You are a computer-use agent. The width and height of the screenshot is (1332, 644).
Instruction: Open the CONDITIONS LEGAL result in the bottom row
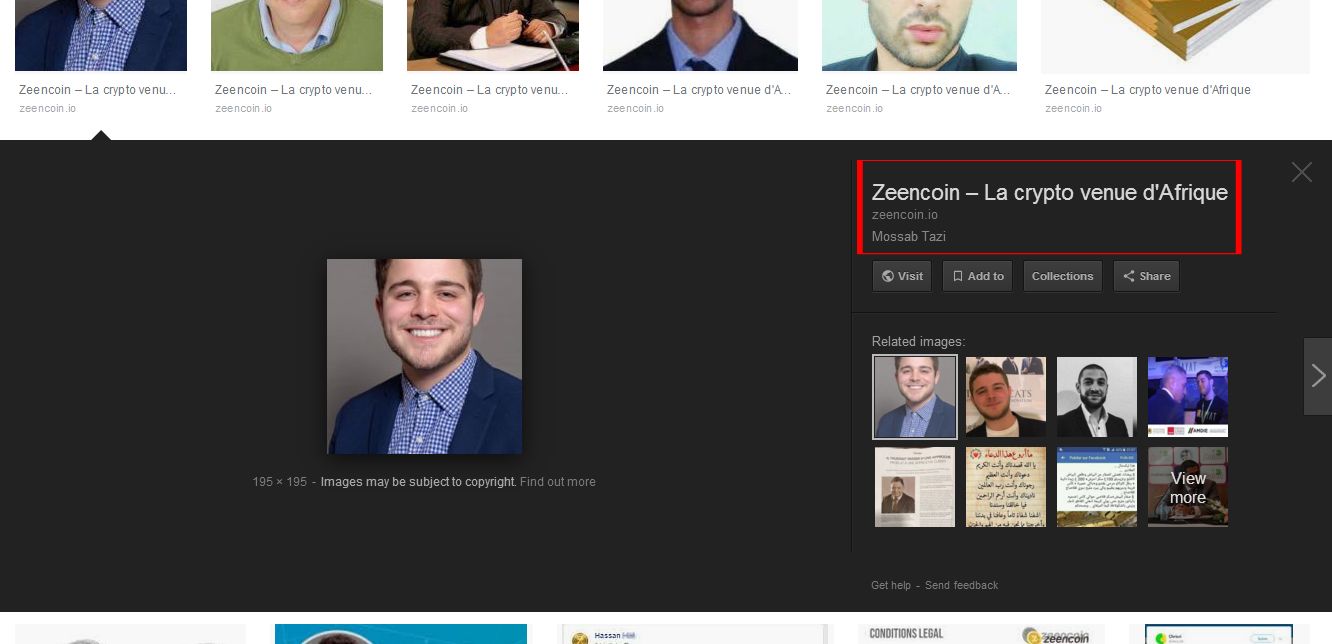[981, 634]
